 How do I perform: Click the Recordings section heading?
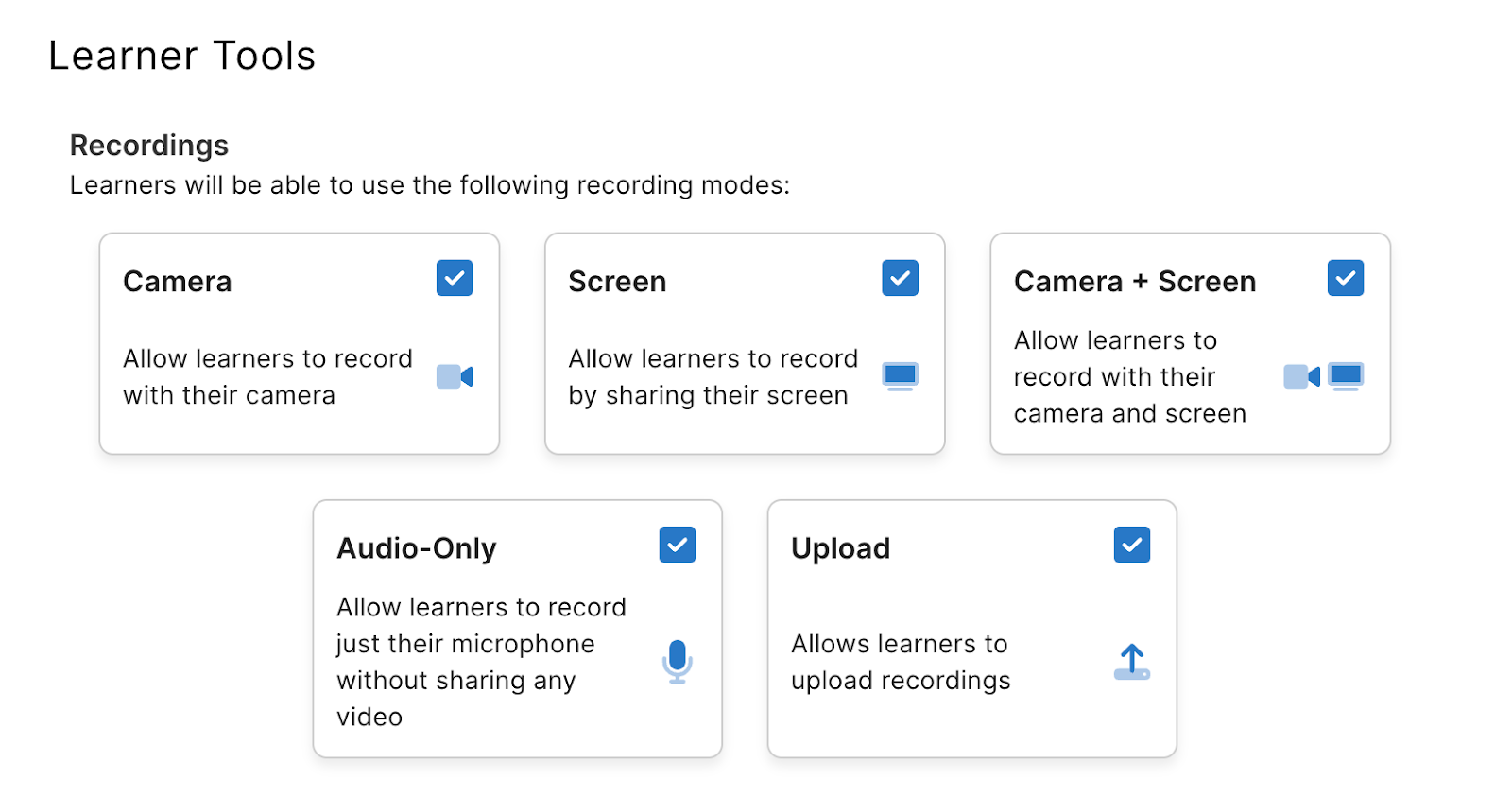(x=149, y=146)
